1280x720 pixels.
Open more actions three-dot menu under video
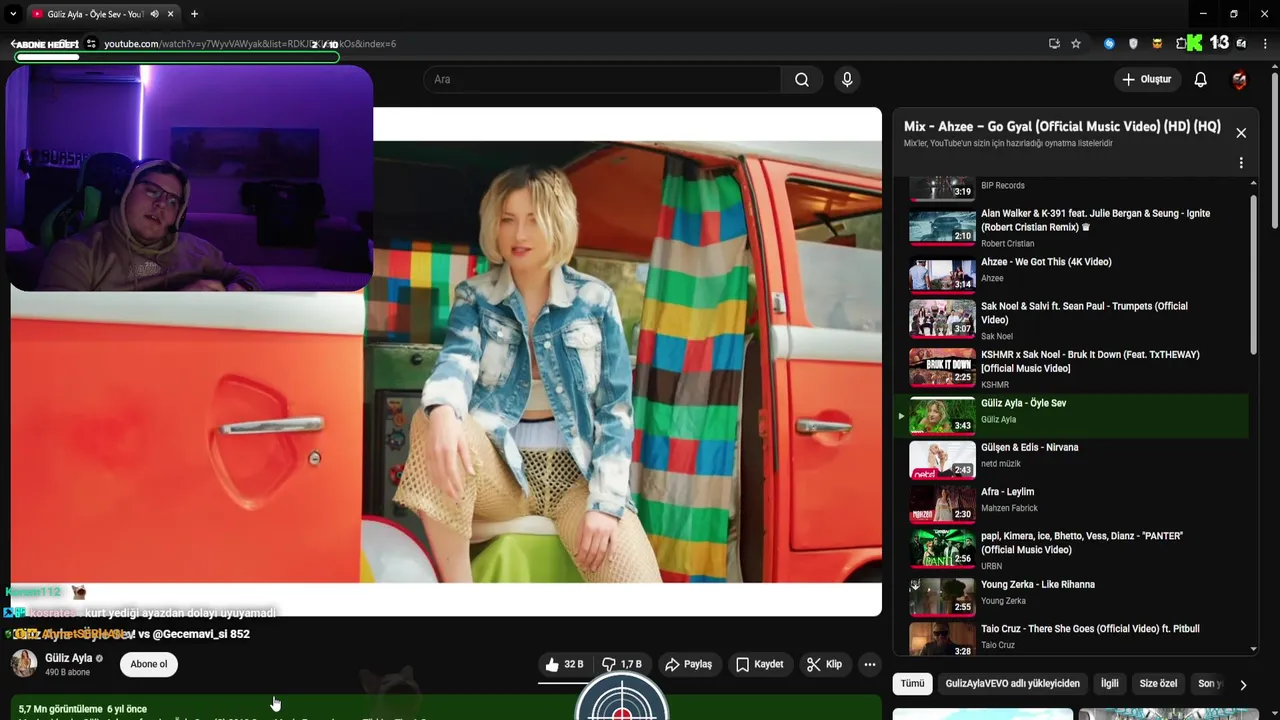click(869, 664)
